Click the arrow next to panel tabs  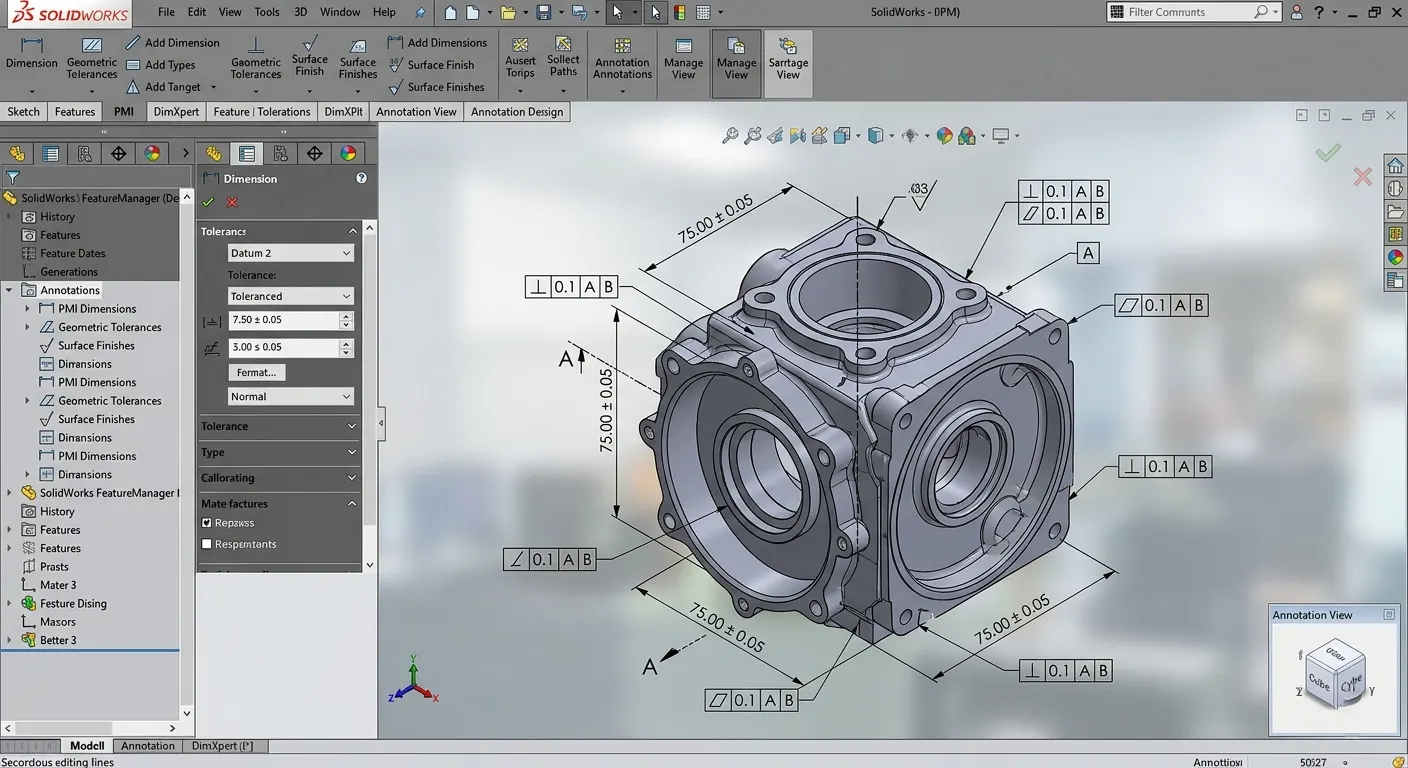pyautogui.click(x=185, y=153)
